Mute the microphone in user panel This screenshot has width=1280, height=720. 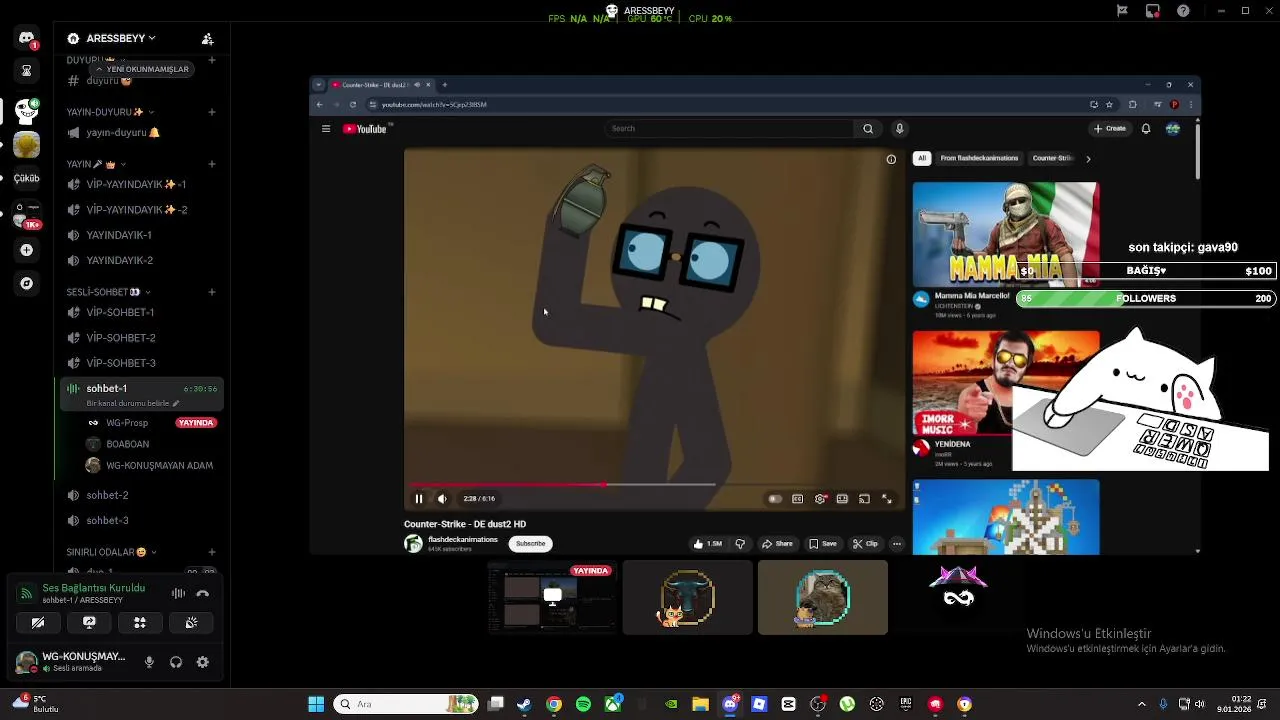point(149,662)
